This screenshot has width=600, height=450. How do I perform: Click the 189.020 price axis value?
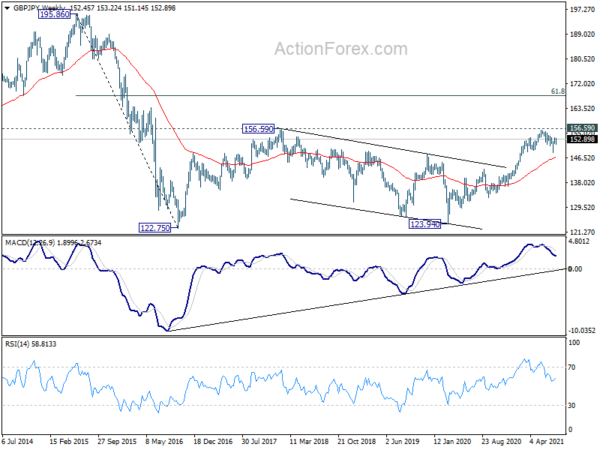point(582,34)
